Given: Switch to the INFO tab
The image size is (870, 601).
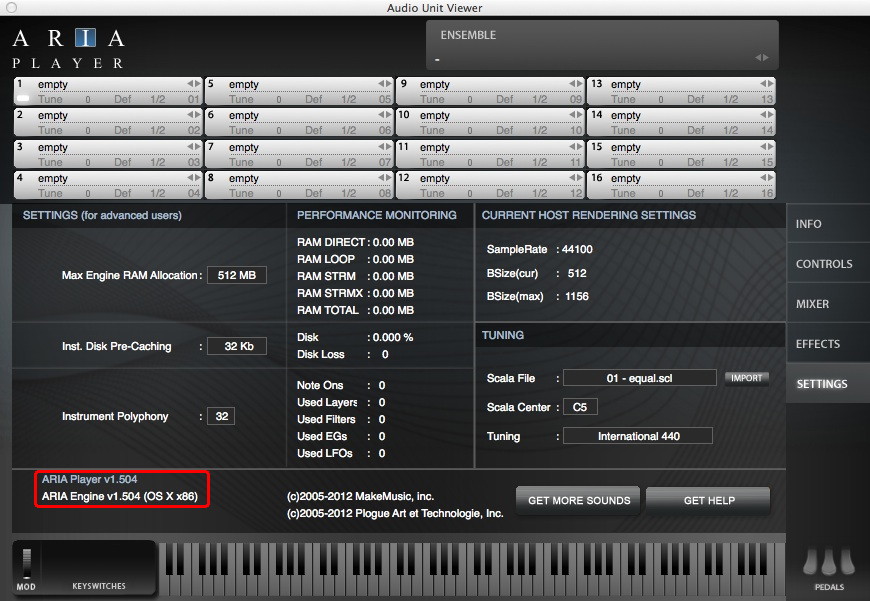Looking at the screenshot, I should tap(808, 224).
